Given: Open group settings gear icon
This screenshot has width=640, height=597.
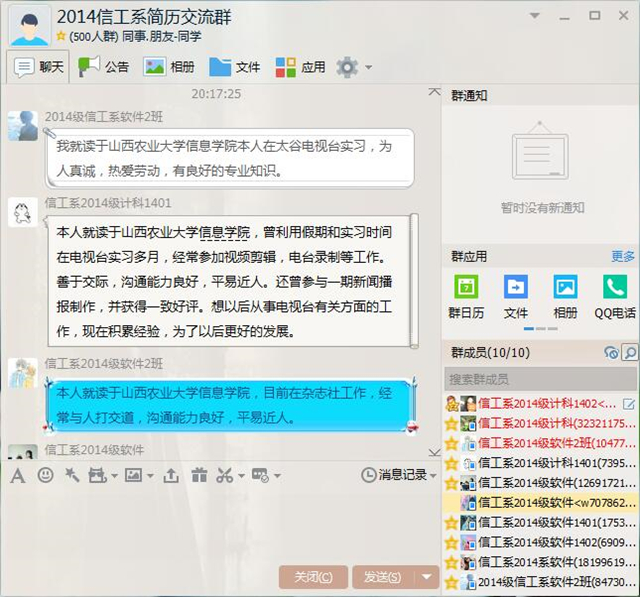Looking at the screenshot, I should [347, 67].
